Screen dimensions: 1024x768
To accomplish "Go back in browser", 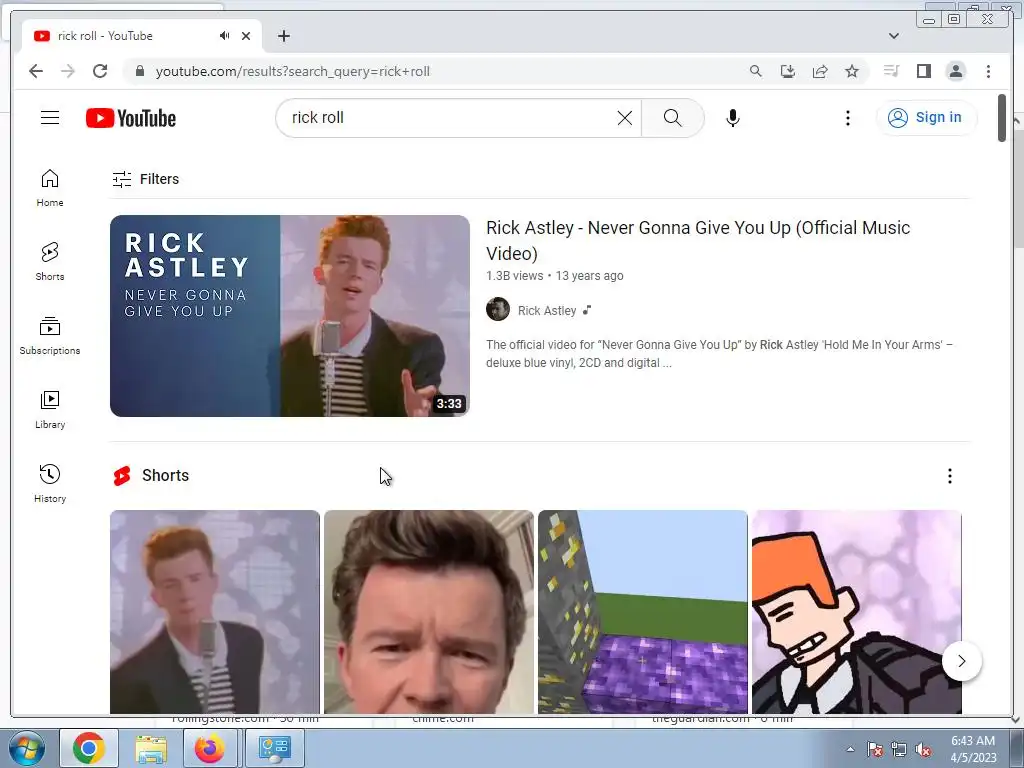I will 36,71.
